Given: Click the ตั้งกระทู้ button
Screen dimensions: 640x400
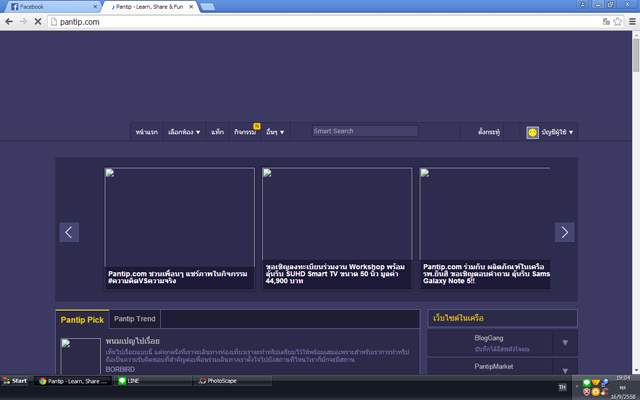Looking at the screenshot, I should pyautogui.click(x=489, y=132).
